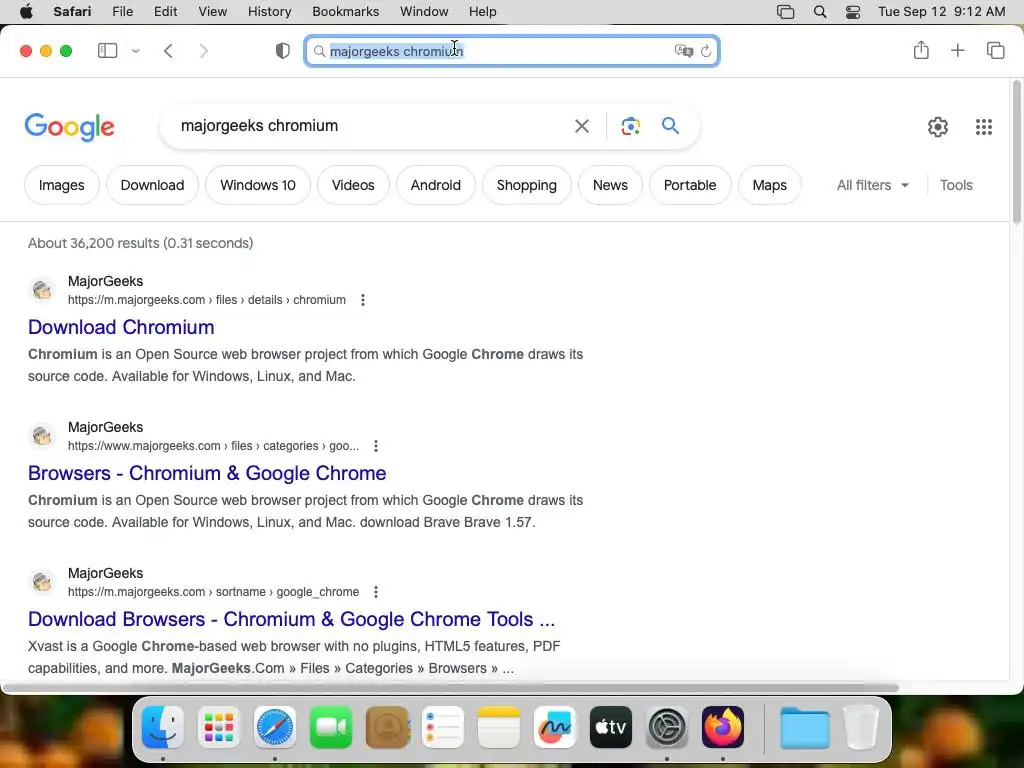The height and width of the screenshot is (768, 1024).
Task: Open the View menu
Action: (213, 11)
